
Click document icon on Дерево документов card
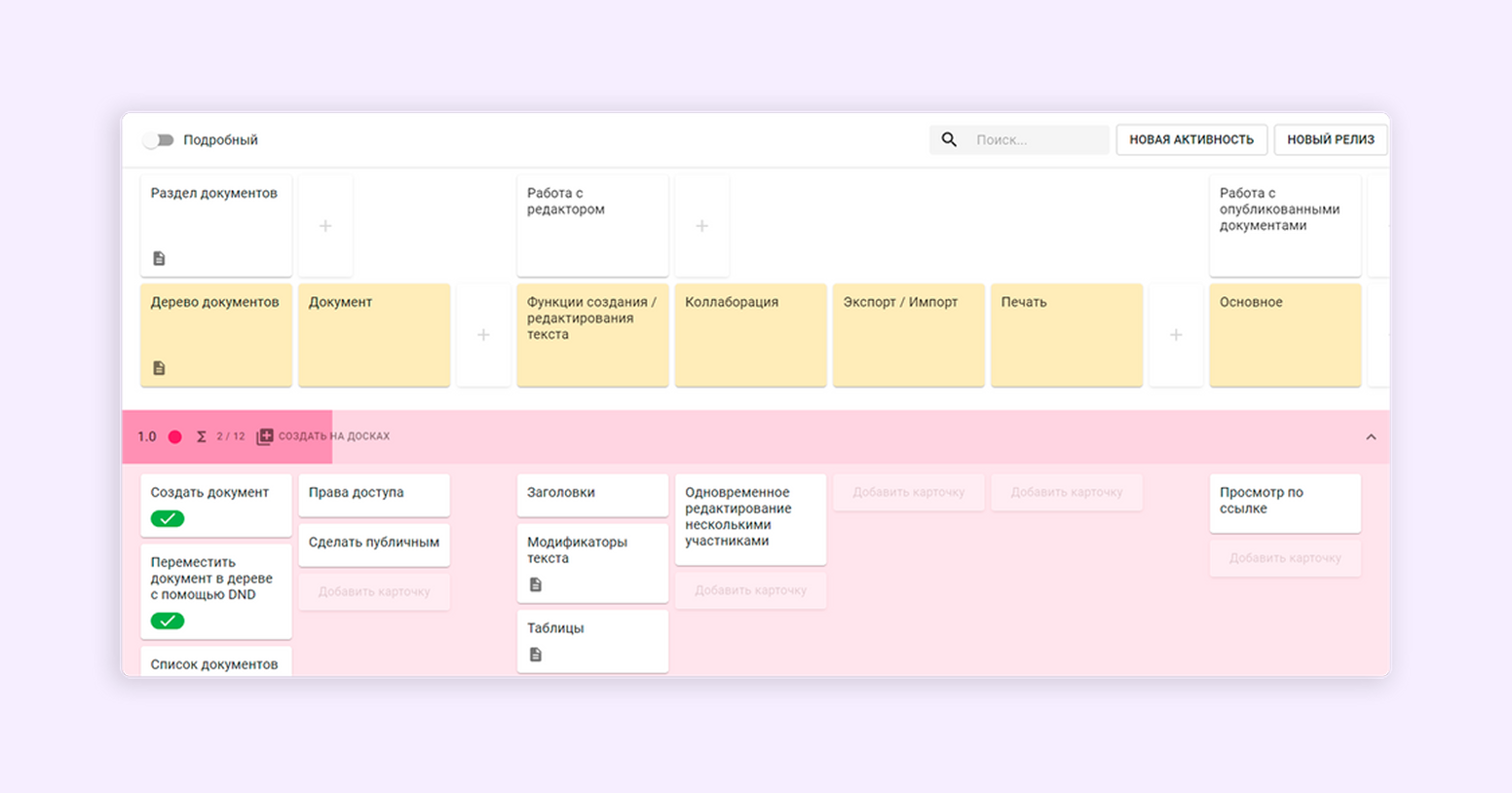coord(160,367)
